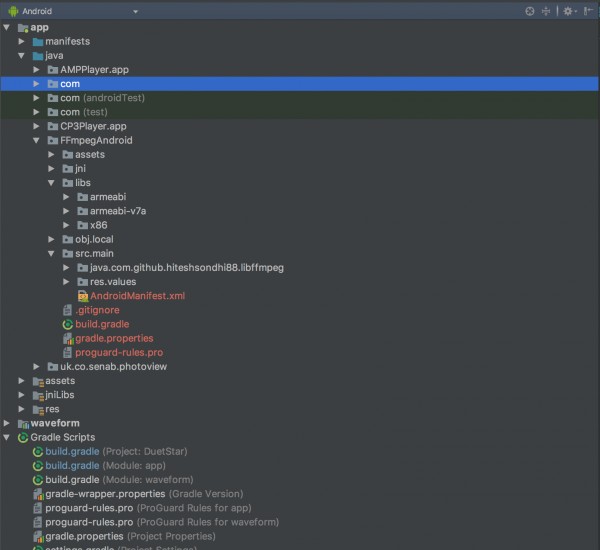The width and height of the screenshot is (600, 550).
Task: Expand the CP3Player.app package arrow
Action: 36,126
